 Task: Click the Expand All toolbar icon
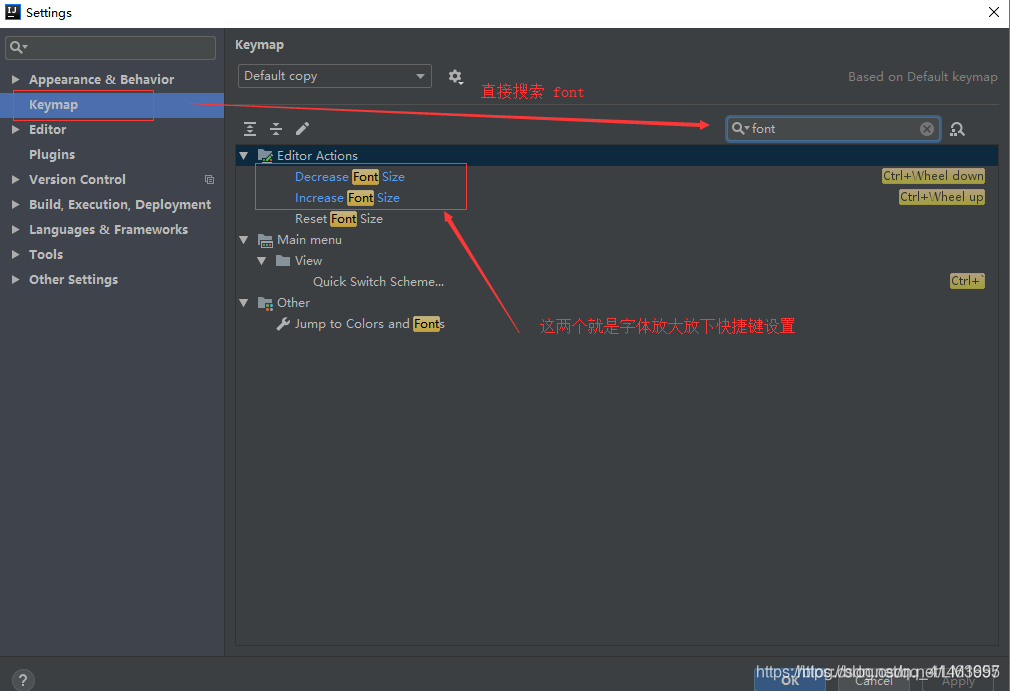250,129
